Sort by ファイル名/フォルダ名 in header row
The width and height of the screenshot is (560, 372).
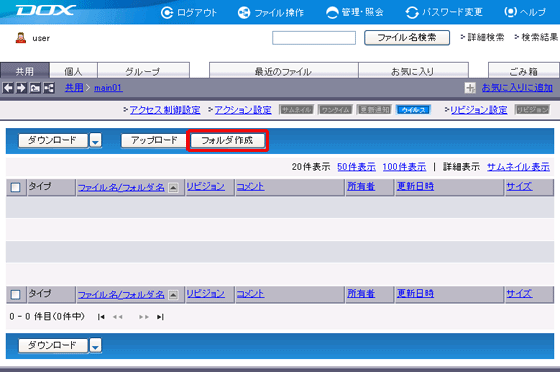pyautogui.click(x=121, y=187)
